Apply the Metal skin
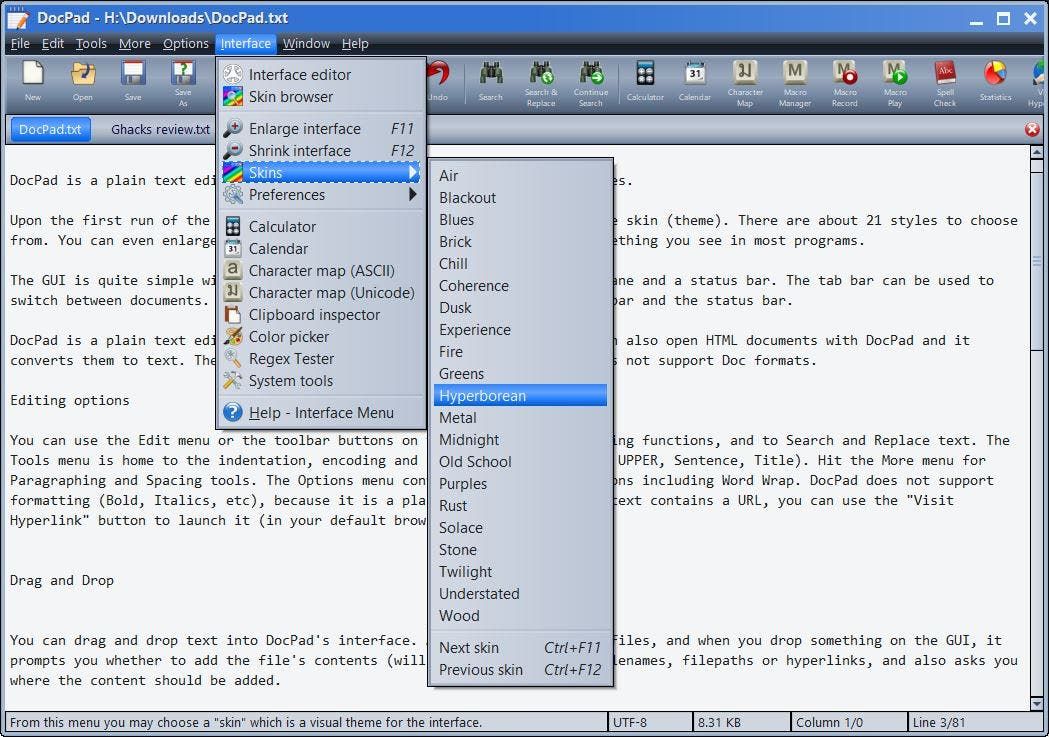 520,418
